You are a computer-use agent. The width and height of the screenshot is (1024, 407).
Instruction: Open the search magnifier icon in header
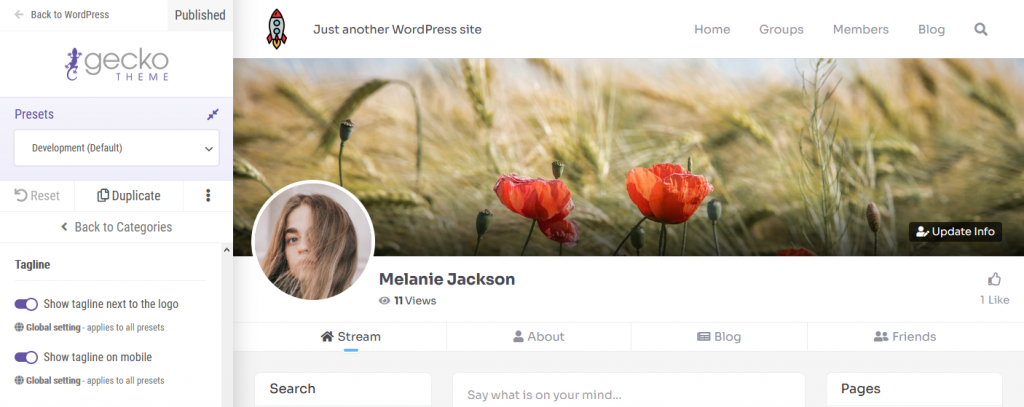981,29
